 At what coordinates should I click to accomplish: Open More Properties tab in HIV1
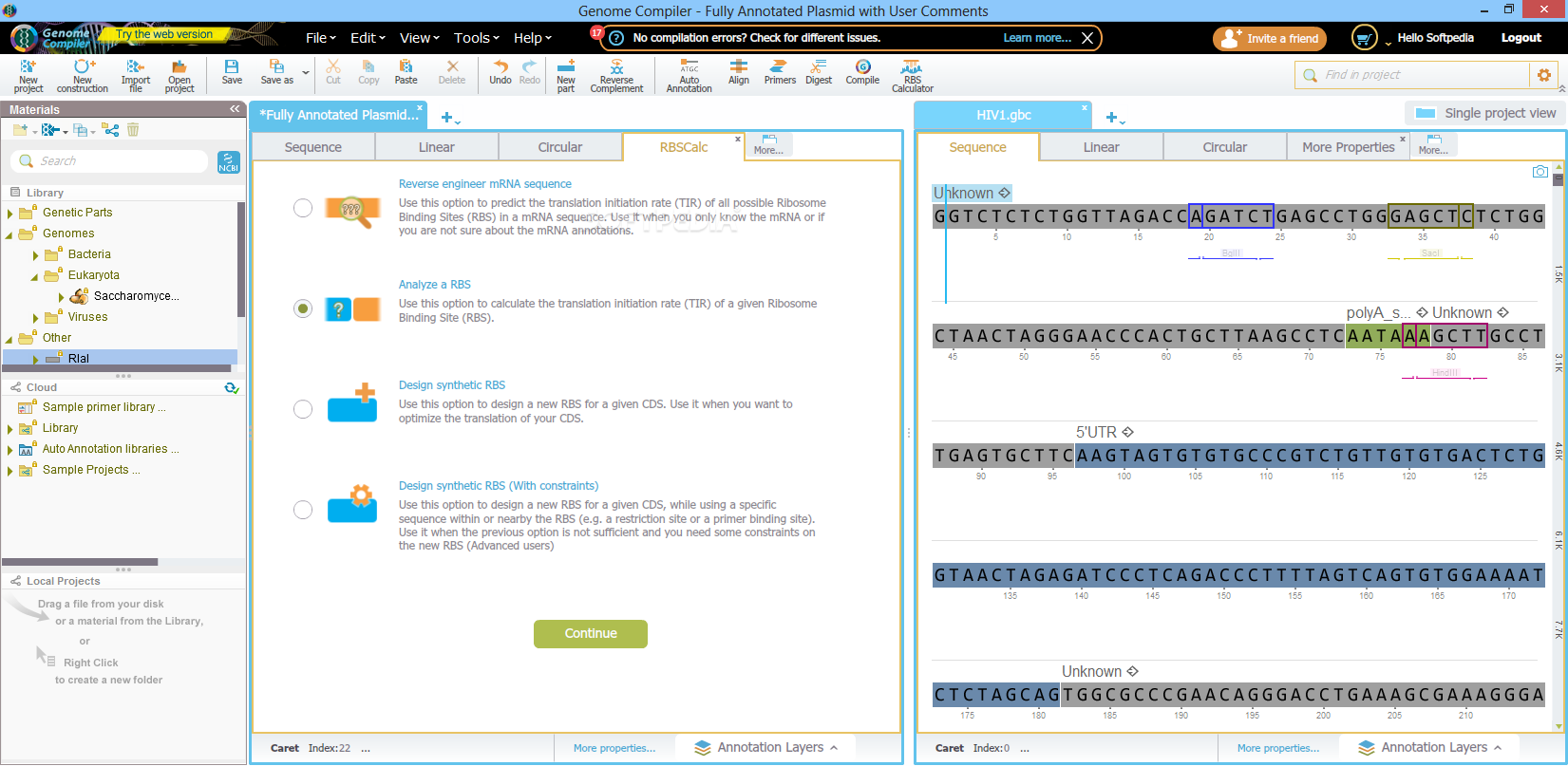click(x=1348, y=147)
